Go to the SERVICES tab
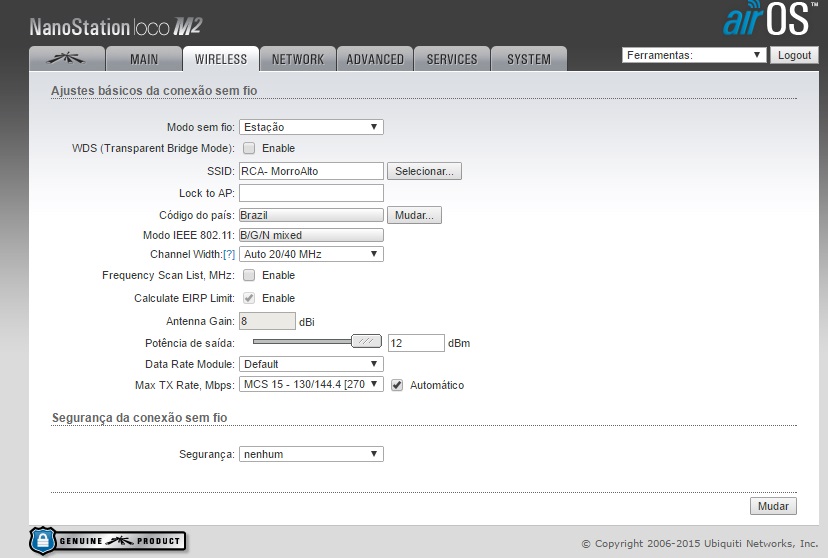The width and height of the screenshot is (828, 558). pyautogui.click(x=452, y=59)
